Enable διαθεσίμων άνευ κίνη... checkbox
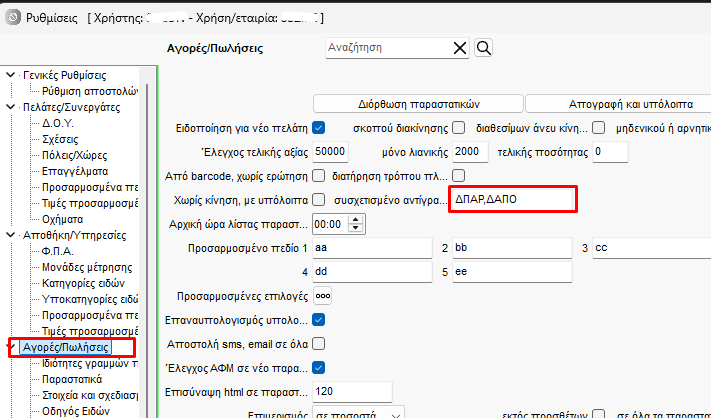 pos(599,128)
